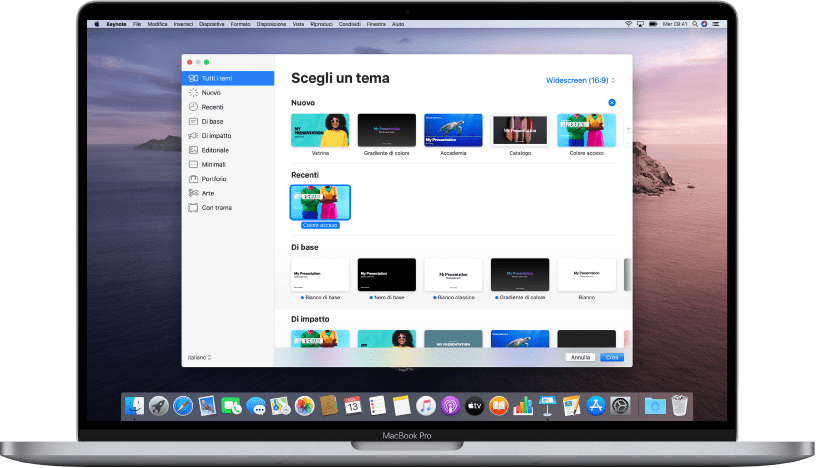Open the Formato menu
The image size is (817, 468).
240,24
